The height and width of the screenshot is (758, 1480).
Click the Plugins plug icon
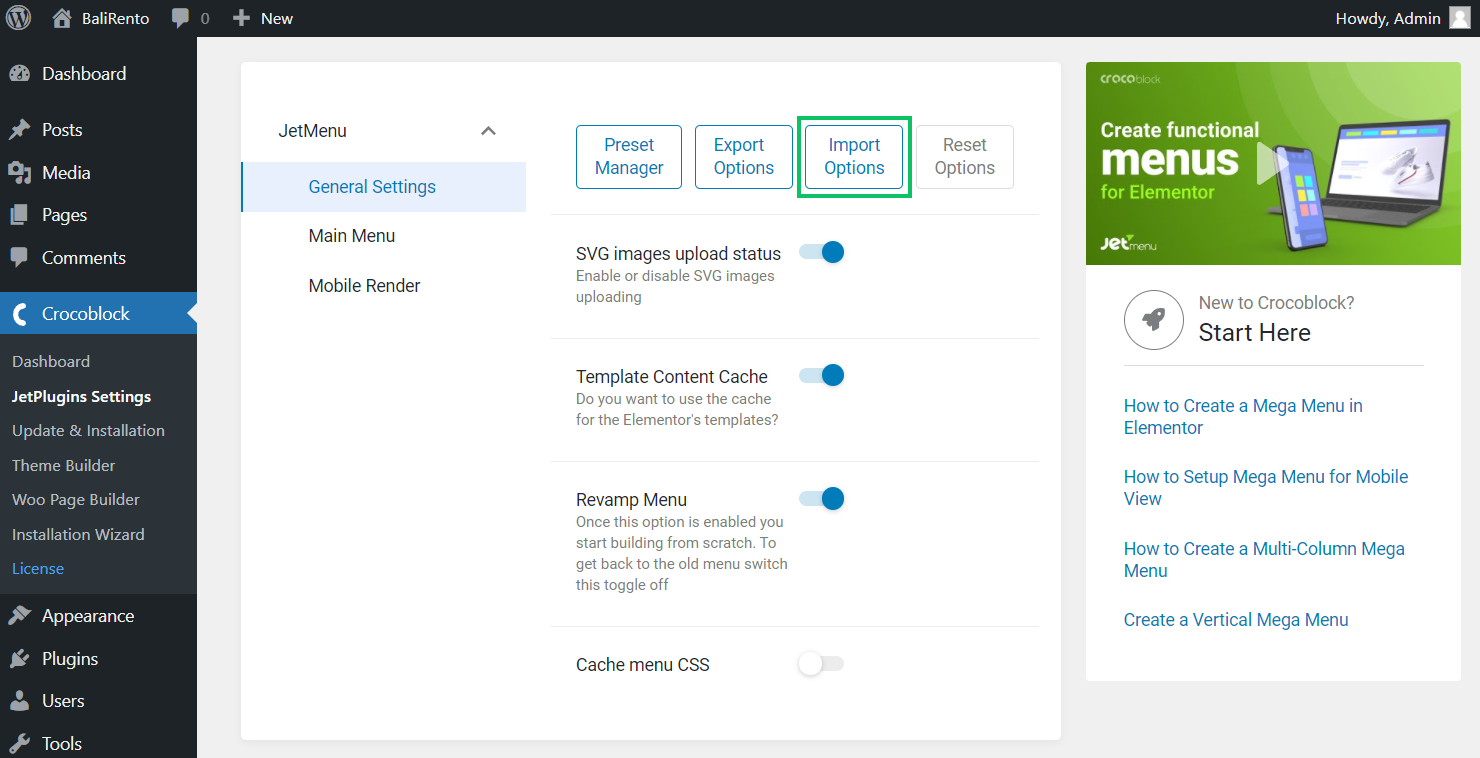(x=19, y=659)
